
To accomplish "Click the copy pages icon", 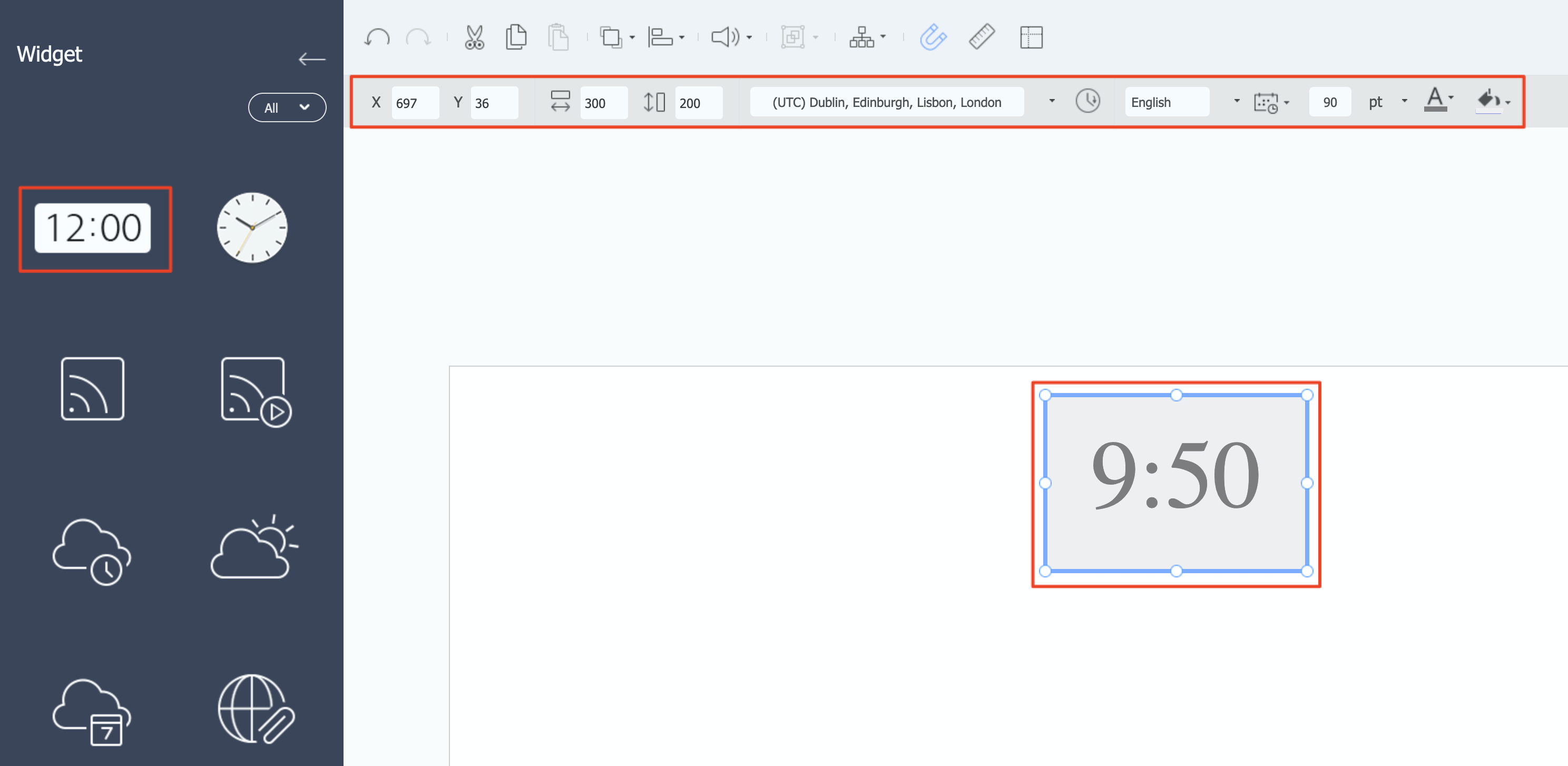I will coord(516,38).
